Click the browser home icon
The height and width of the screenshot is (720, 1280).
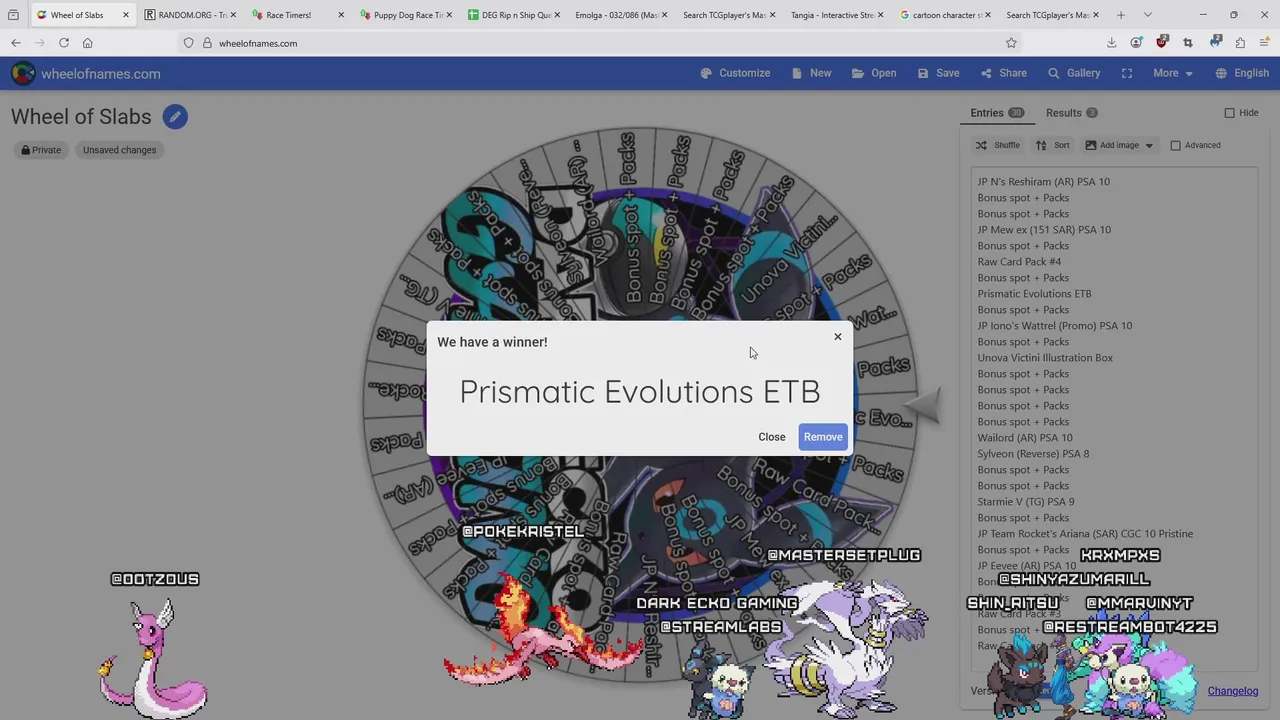click(x=88, y=43)
